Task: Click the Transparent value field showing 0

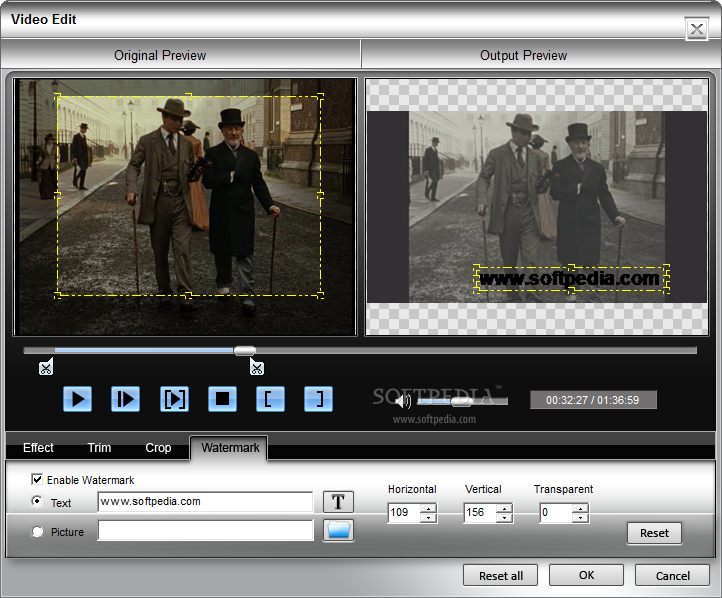Action: pyautogui.click(x=556, y=513)
